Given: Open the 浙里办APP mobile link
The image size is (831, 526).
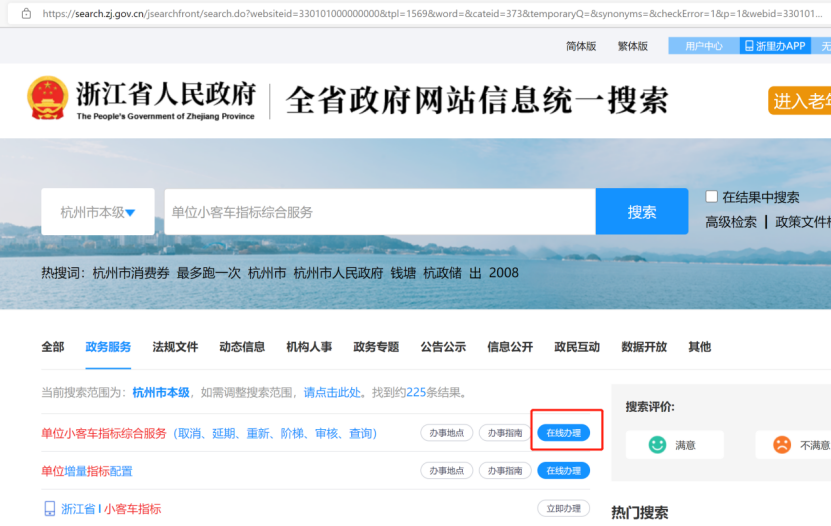Looking at the screenshot, I should click(x=775, y=46).
